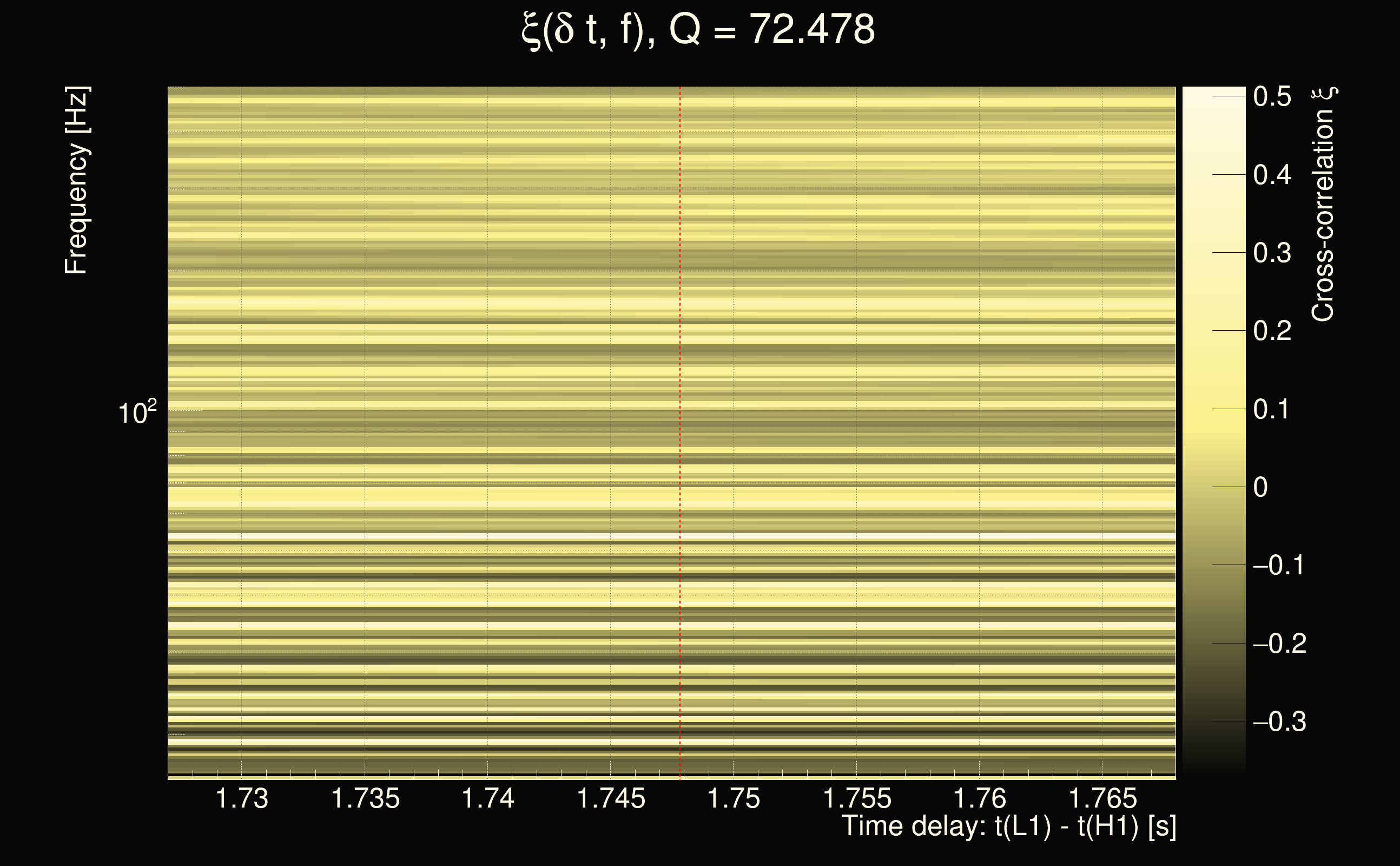The width and height of the screenshot is (1400, 866).
Task: Click the 0.3 colorbar tick label
Action: [x=1272, y=253]
